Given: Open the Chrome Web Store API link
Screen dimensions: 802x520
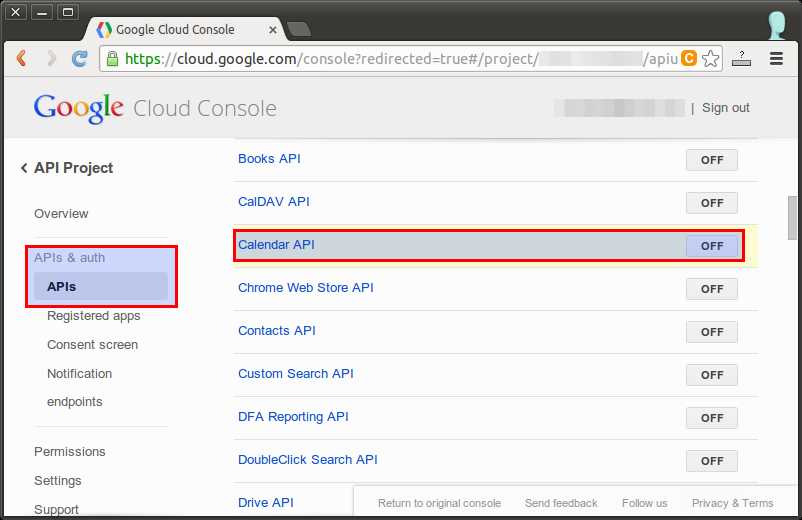Looking at the screenshot, I should point(306,287).
